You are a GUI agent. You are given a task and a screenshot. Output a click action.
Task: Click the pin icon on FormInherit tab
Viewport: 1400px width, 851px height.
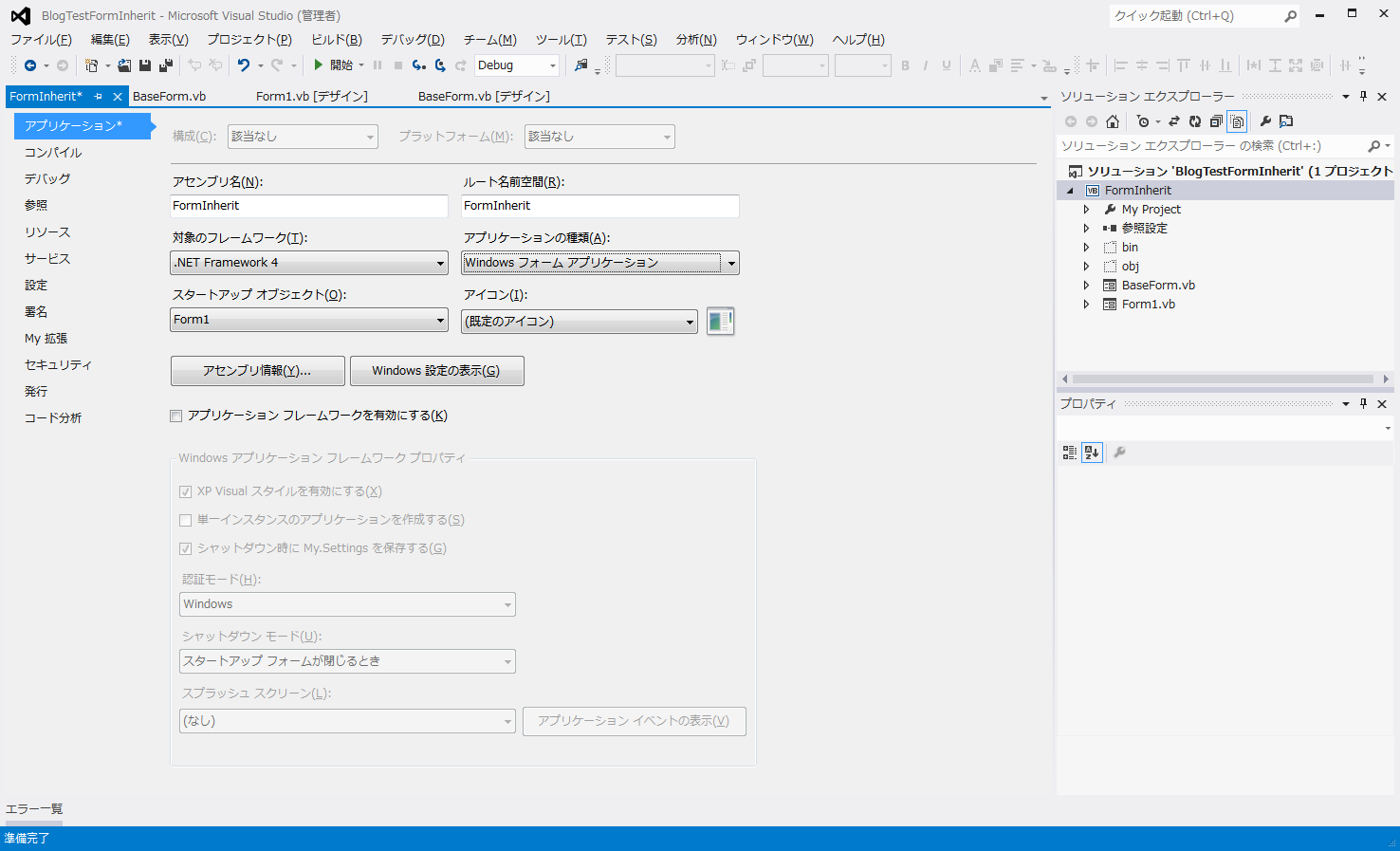click(x=98, y=97)
